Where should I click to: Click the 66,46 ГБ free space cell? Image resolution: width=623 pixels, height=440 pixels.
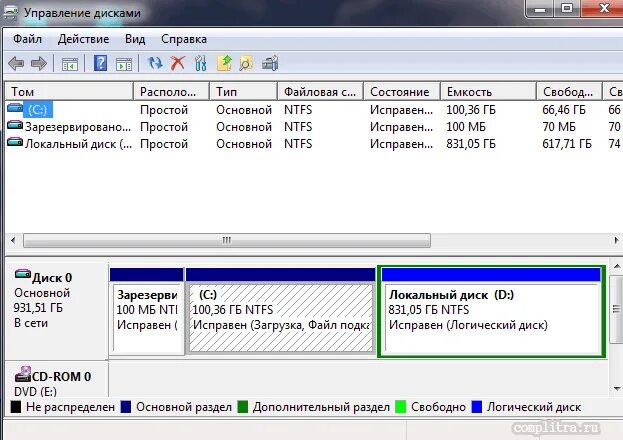tap(564, 109)
